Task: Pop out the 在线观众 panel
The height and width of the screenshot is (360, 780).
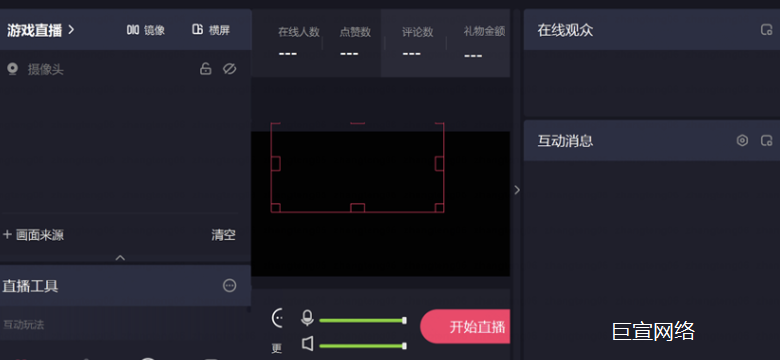Action: (x=767, y=30)
